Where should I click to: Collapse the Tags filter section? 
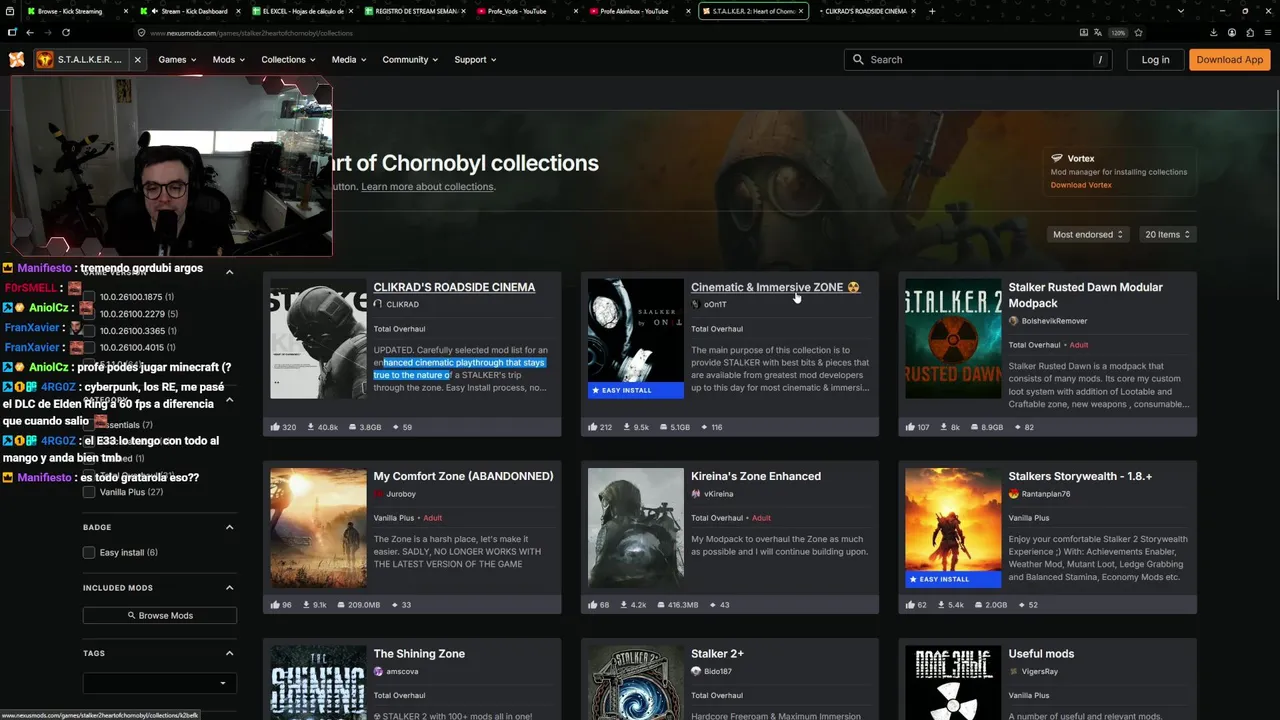229,653
